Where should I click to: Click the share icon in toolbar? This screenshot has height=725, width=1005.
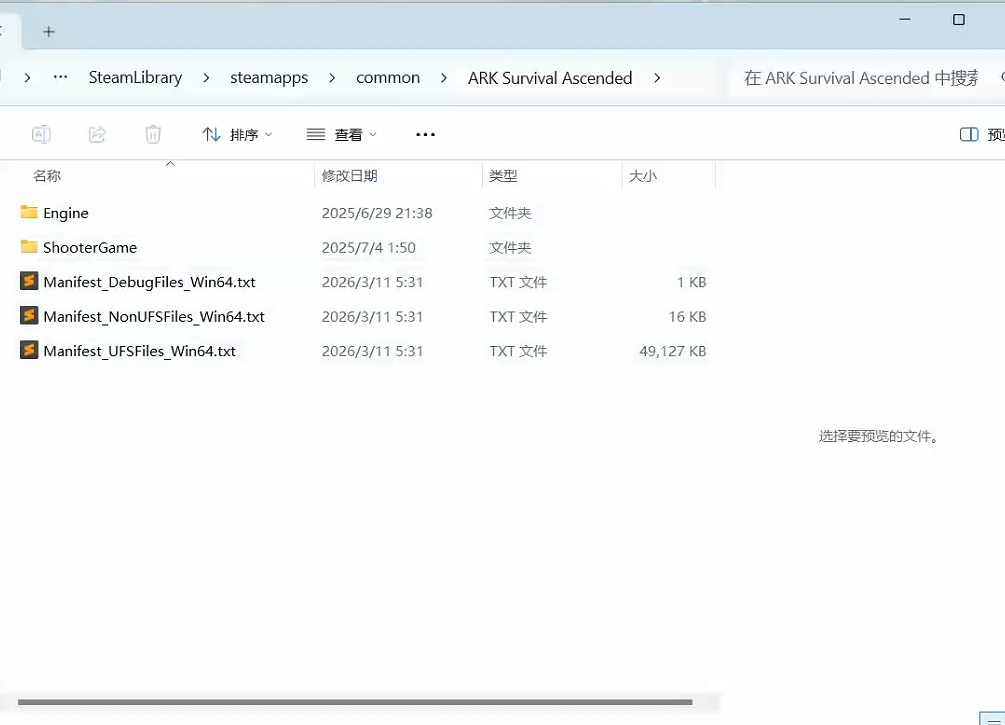(97, 134)
